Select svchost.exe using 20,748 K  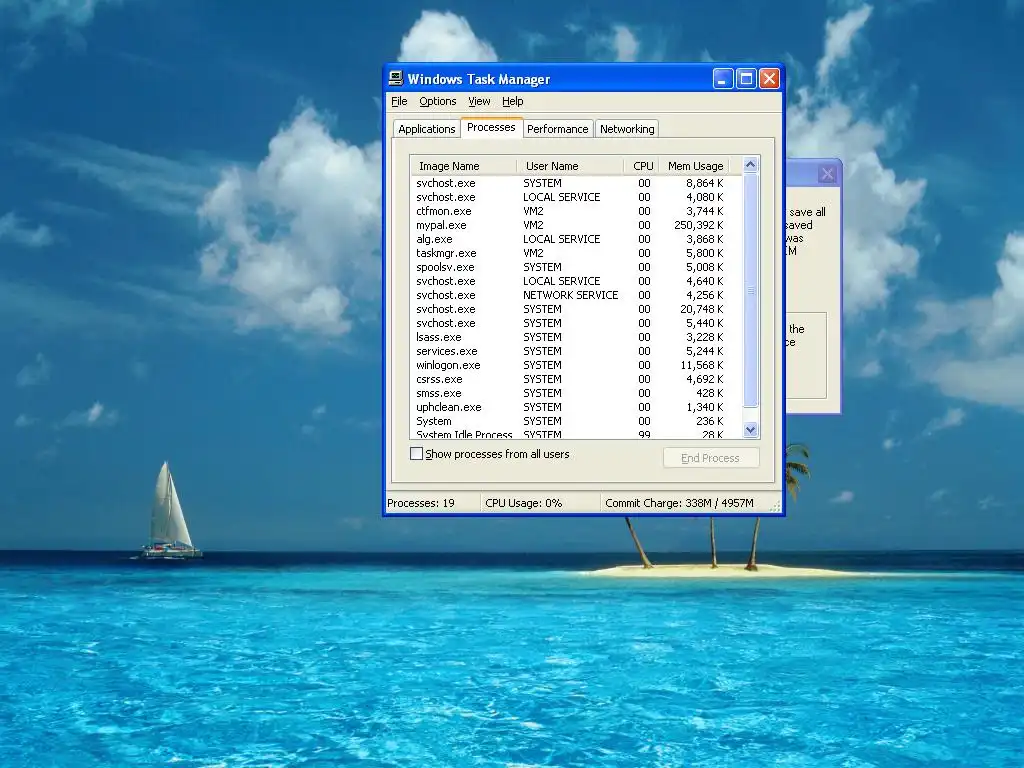tap(577, 309)
